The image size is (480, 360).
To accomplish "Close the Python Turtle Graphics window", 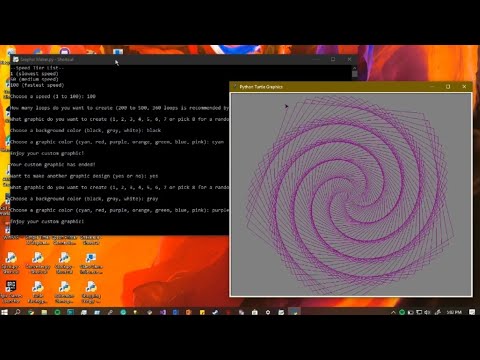I will pyautogui.click(x=464, y=87).
